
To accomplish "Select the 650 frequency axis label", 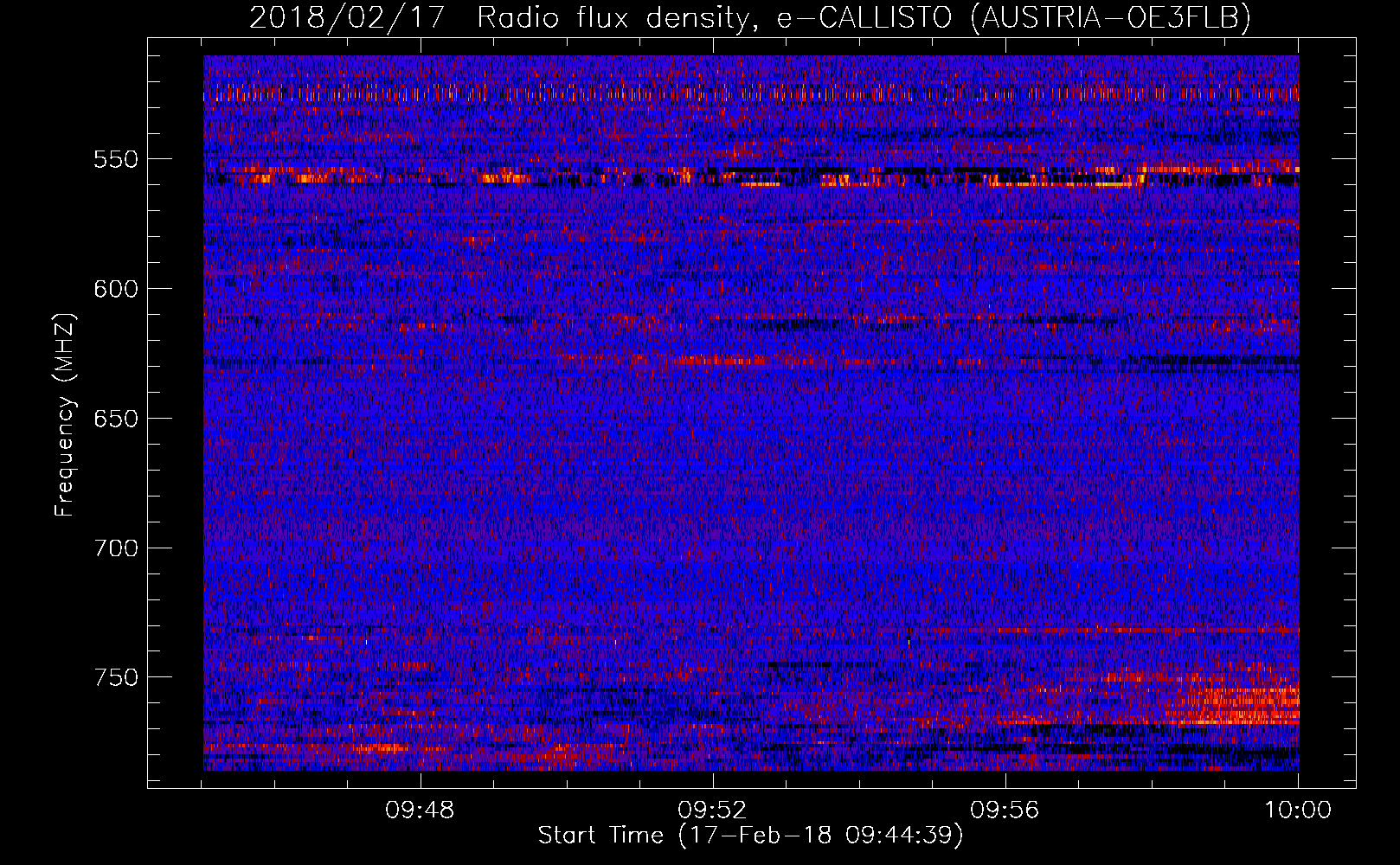I will [116, 419].
